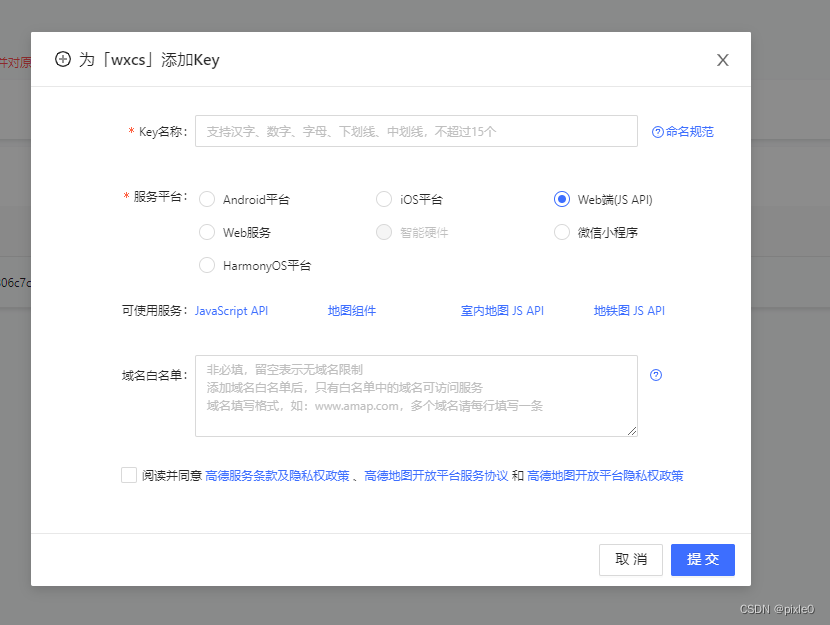
Task: Open 高德地图开放平台服务协议 link
Action: [436, 476]
